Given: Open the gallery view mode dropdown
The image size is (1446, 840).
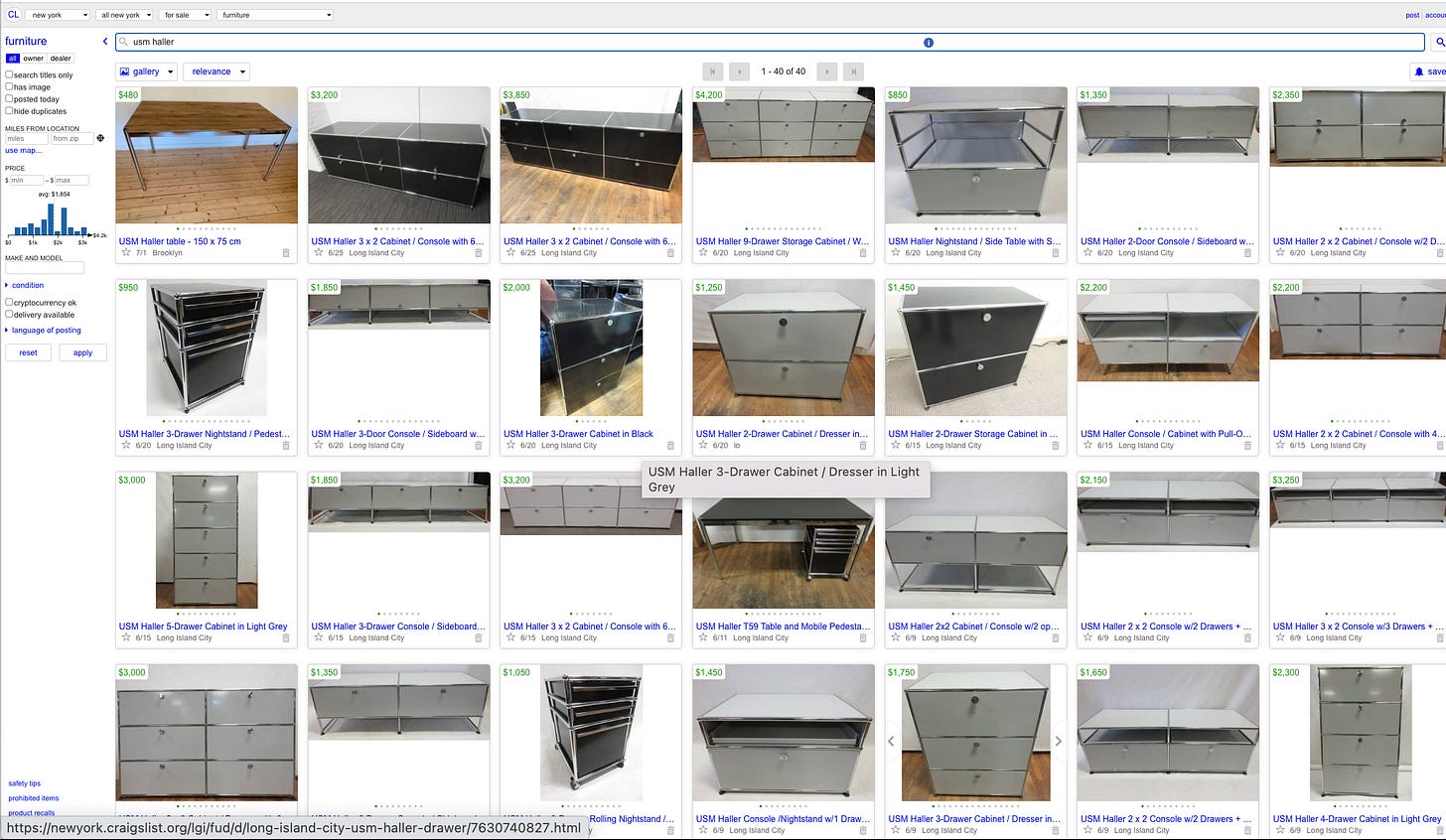Looking at the screenshot, I should pyautogui.click(x=146, y=71).
